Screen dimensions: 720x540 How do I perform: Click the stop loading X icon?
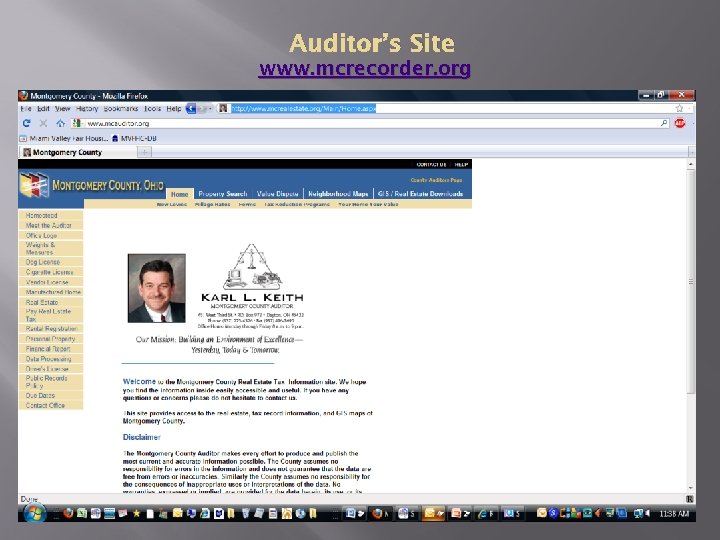click(43, 123)
